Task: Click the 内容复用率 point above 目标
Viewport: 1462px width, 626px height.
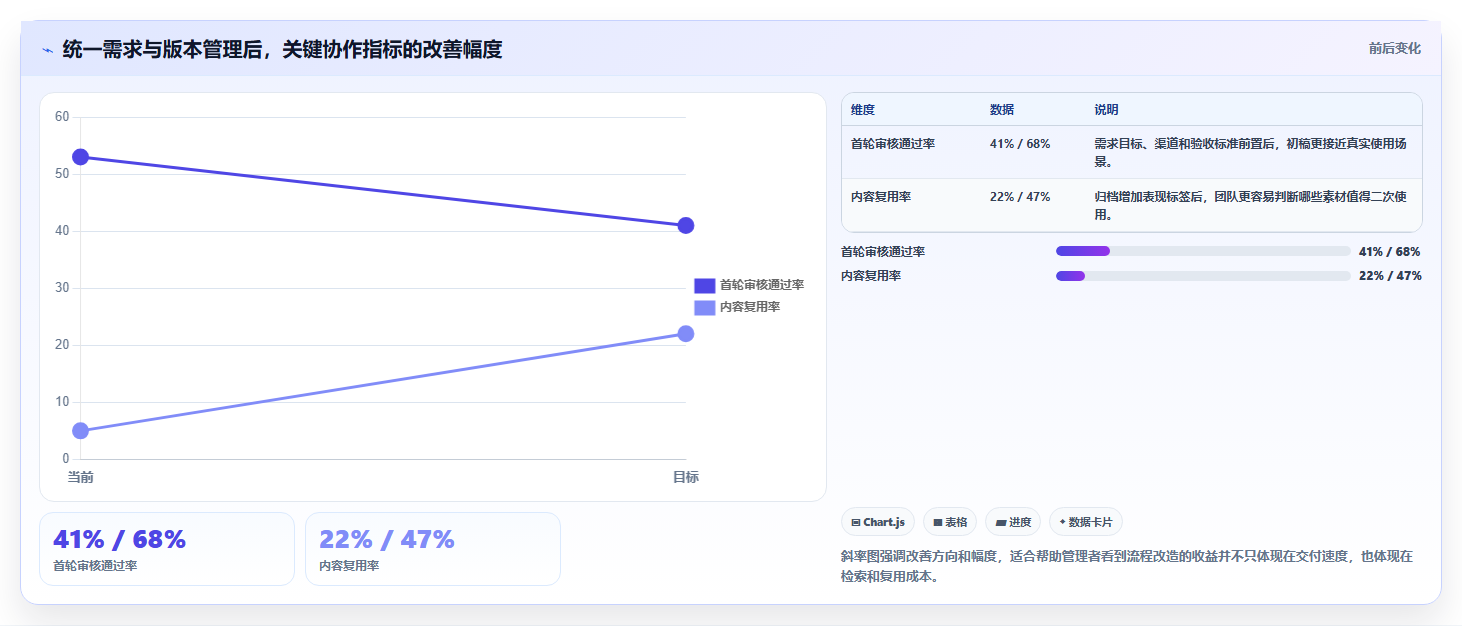Action: click(x=686, y=333)
